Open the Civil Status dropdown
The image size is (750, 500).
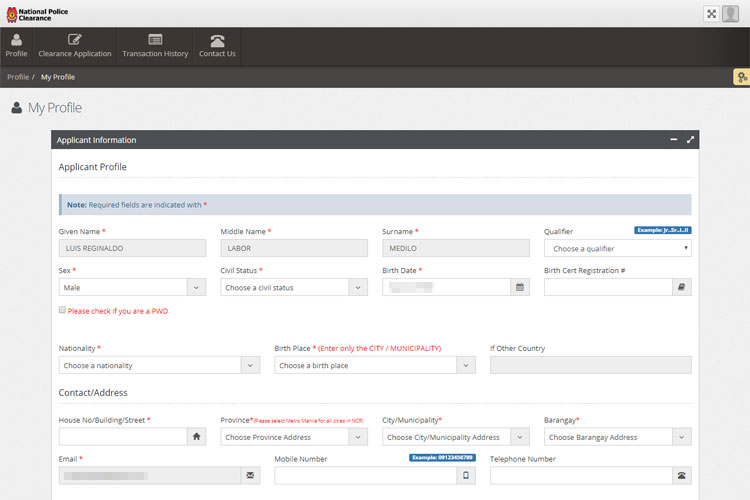(x=294, y=287)
